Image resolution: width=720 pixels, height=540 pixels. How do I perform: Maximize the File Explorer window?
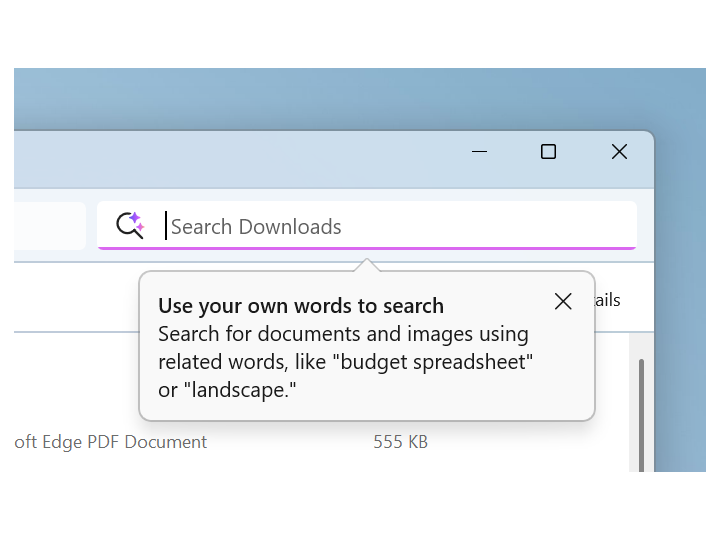pos(548,152)
